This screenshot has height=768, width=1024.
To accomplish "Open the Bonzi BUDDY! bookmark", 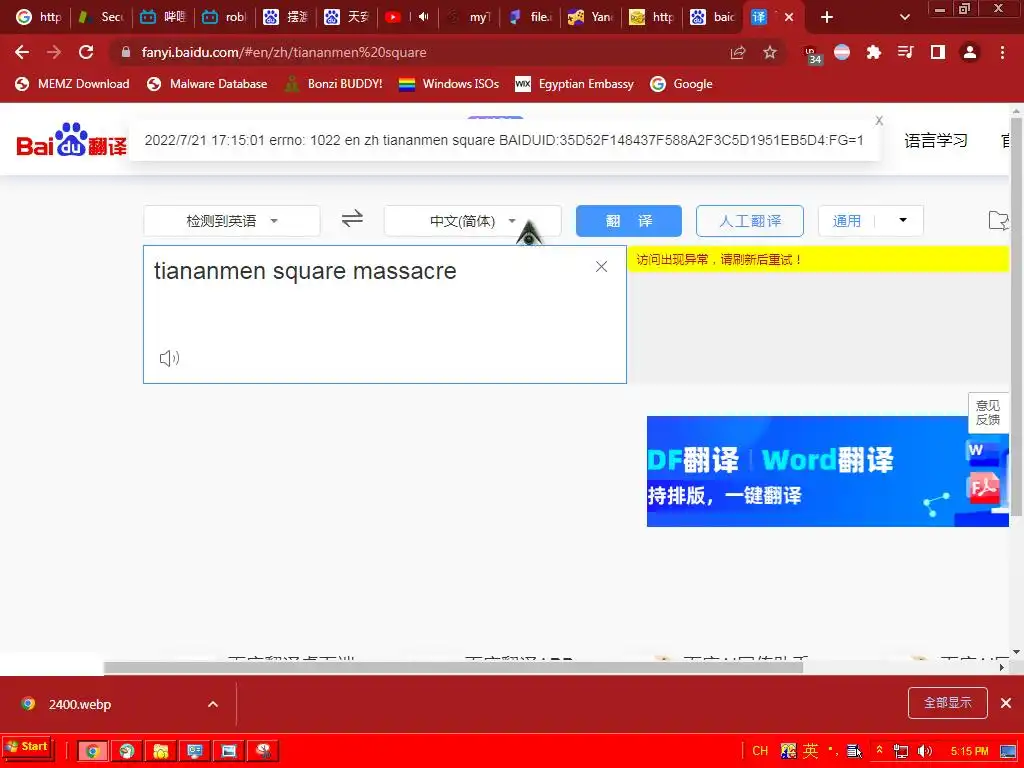I will 334,84.
